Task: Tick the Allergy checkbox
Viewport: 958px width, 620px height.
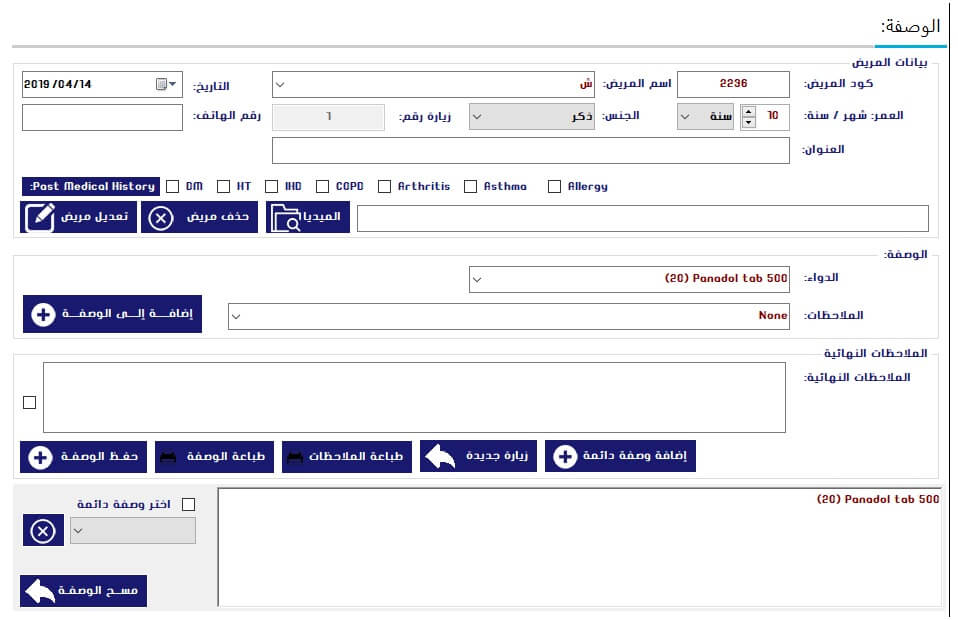Action: pos(554,186)
